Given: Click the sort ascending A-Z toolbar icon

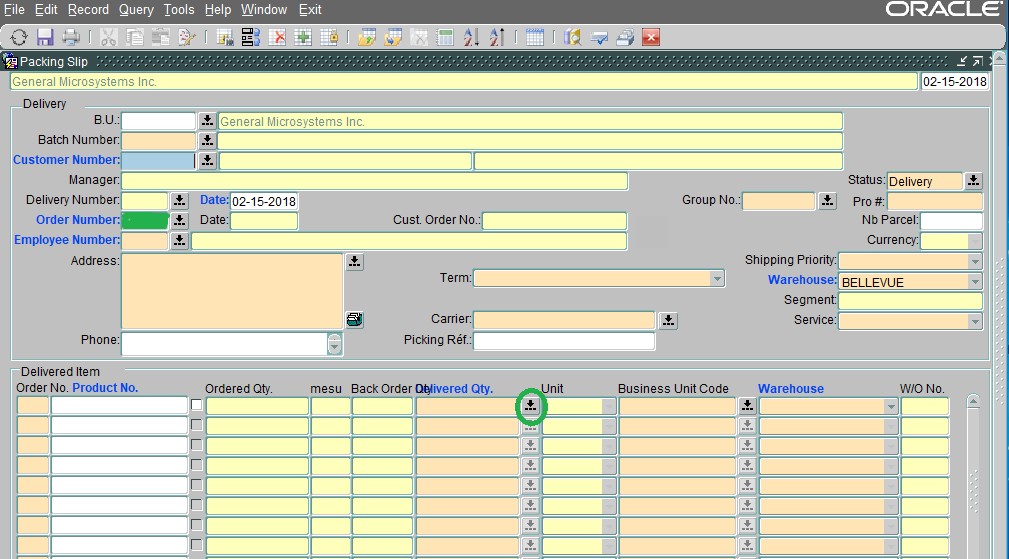Looking at the screenshot, I should point(471,38).
